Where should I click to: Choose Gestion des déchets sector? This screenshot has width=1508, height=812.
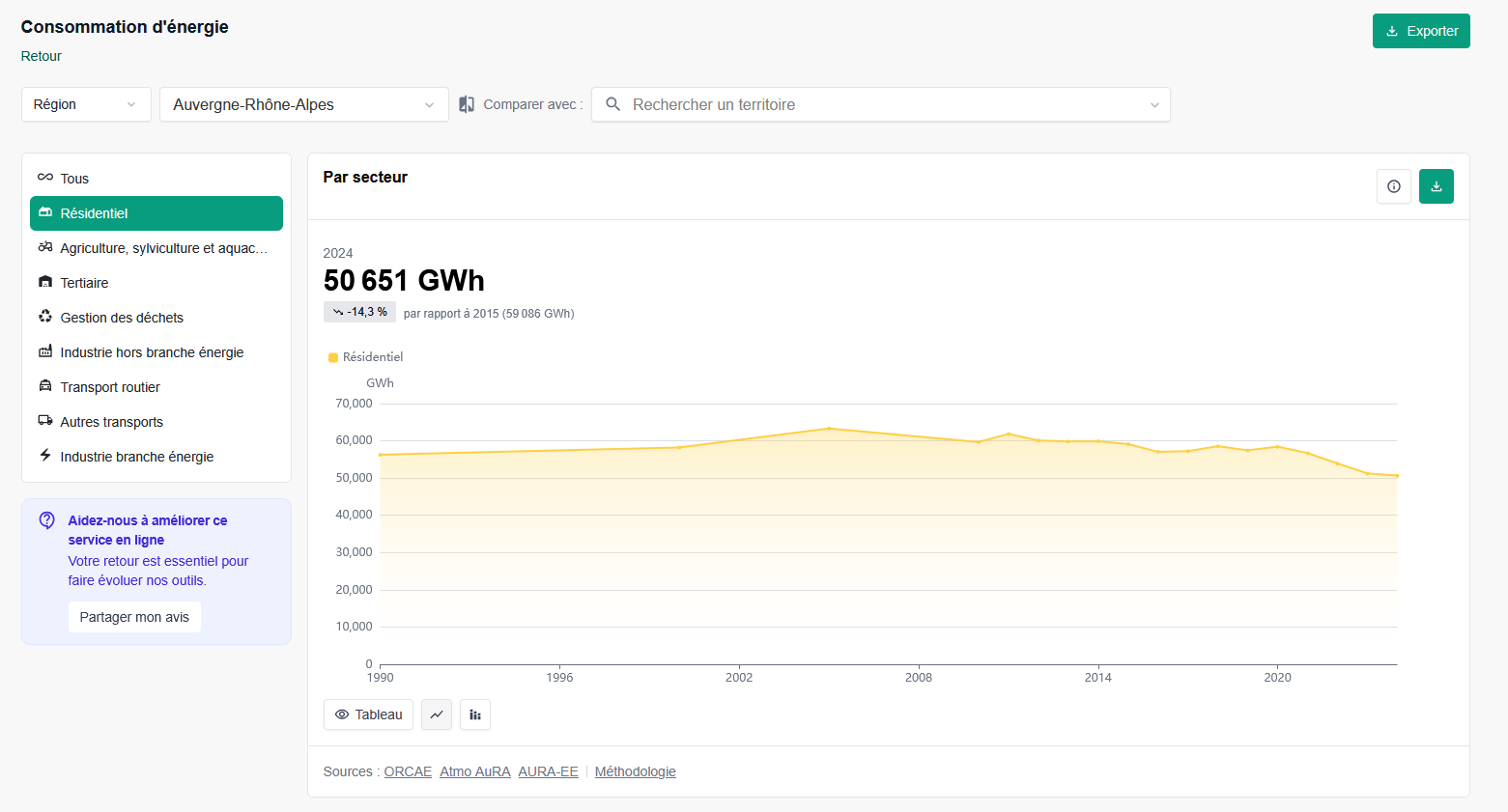pyautogui.click(x=156, y=318)
